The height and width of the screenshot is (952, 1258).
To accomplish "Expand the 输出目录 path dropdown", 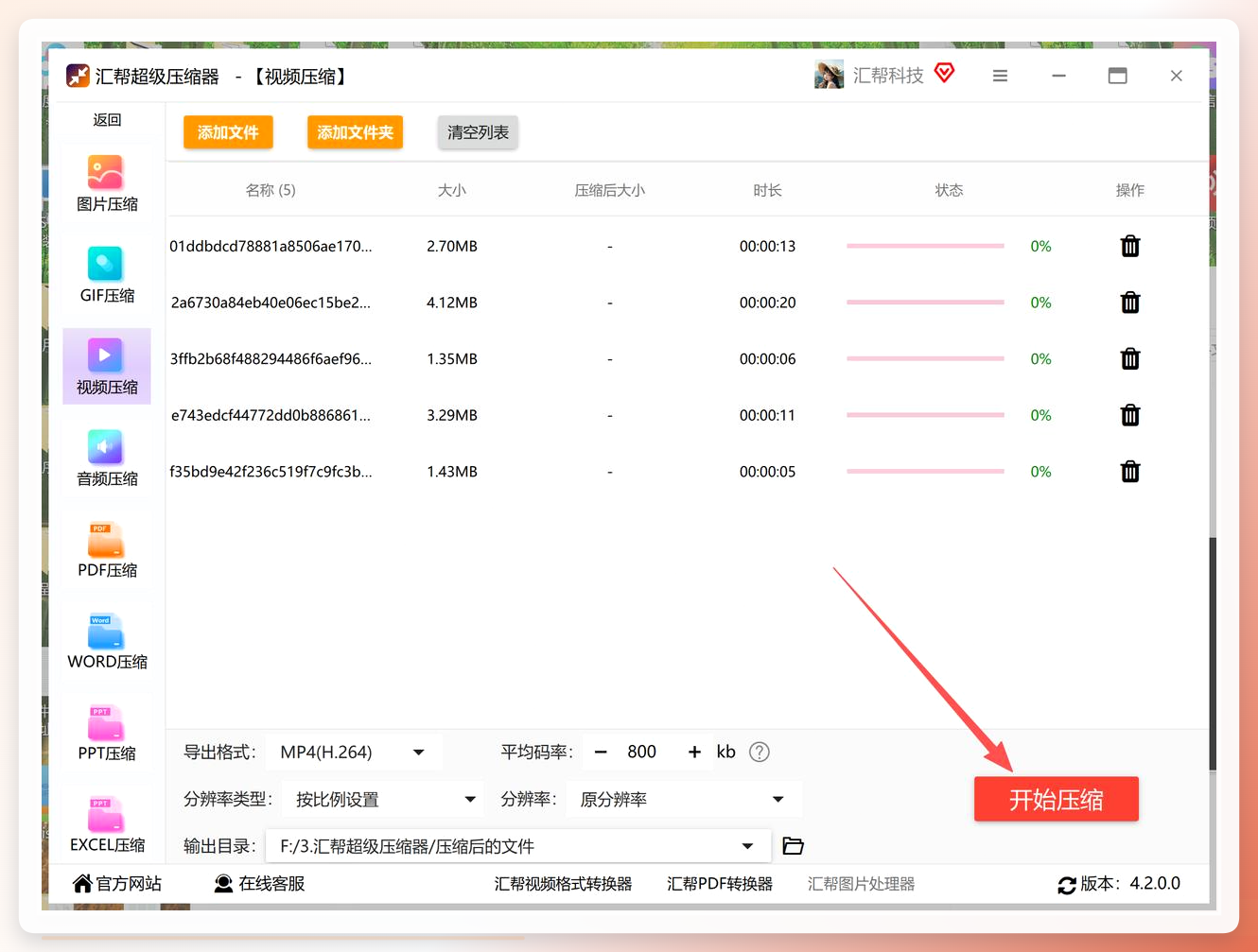I will click(518, 846).
